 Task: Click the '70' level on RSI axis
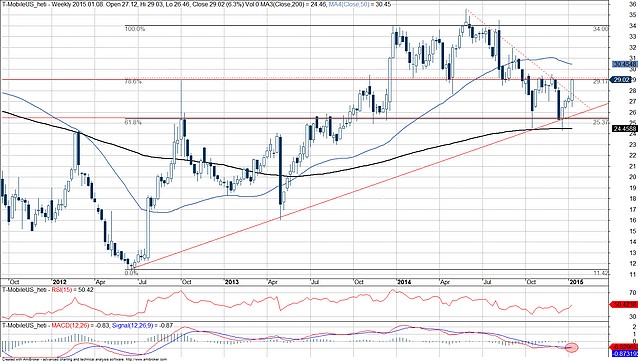tap(632, 292)
